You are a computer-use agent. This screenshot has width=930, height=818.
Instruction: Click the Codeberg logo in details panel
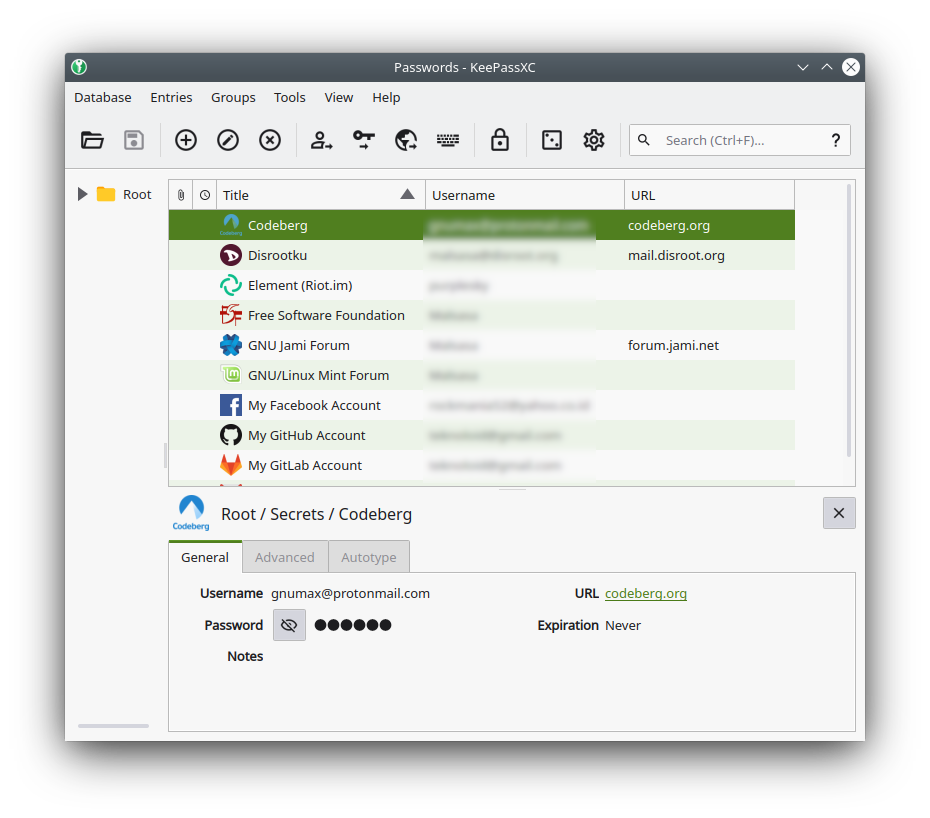coord(191,513)
